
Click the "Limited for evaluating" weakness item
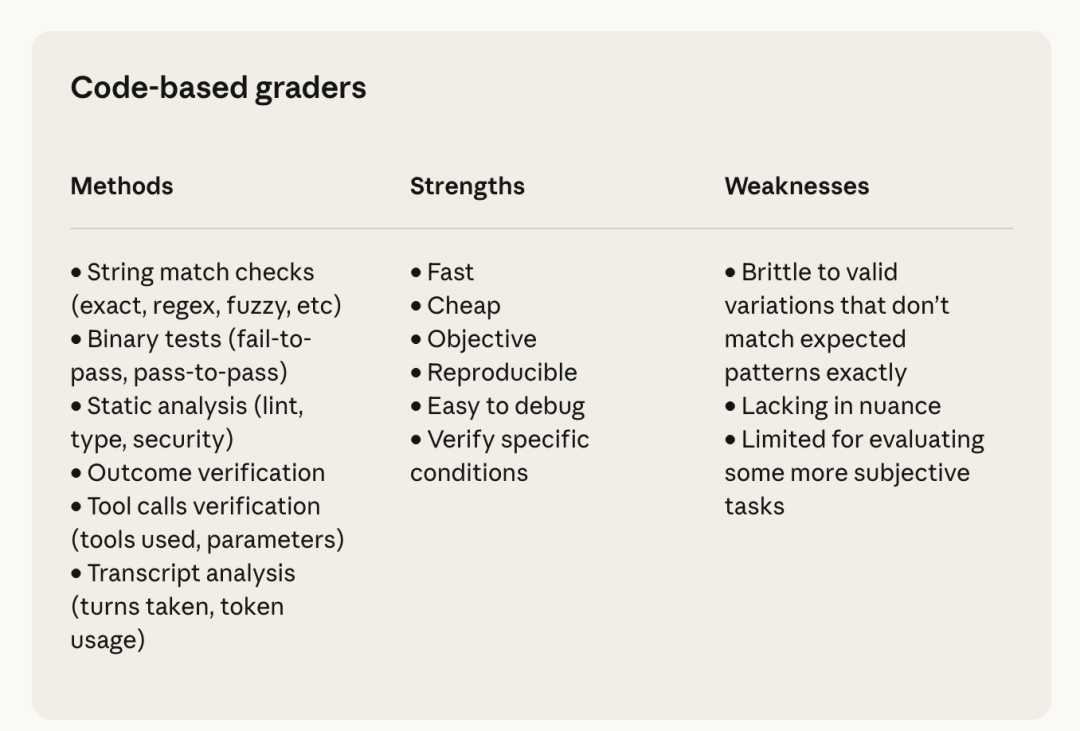(x=862, y=440)
